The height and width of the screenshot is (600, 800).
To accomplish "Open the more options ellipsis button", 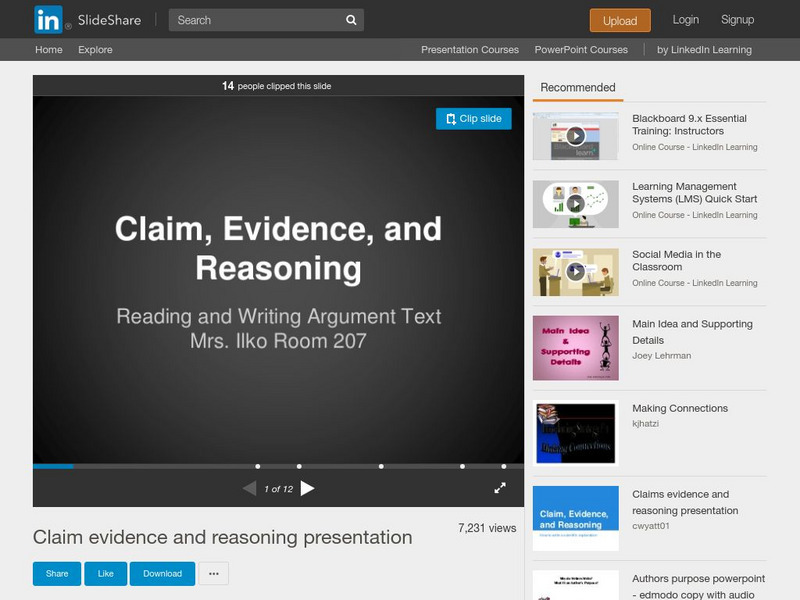I will click(214, 573).
